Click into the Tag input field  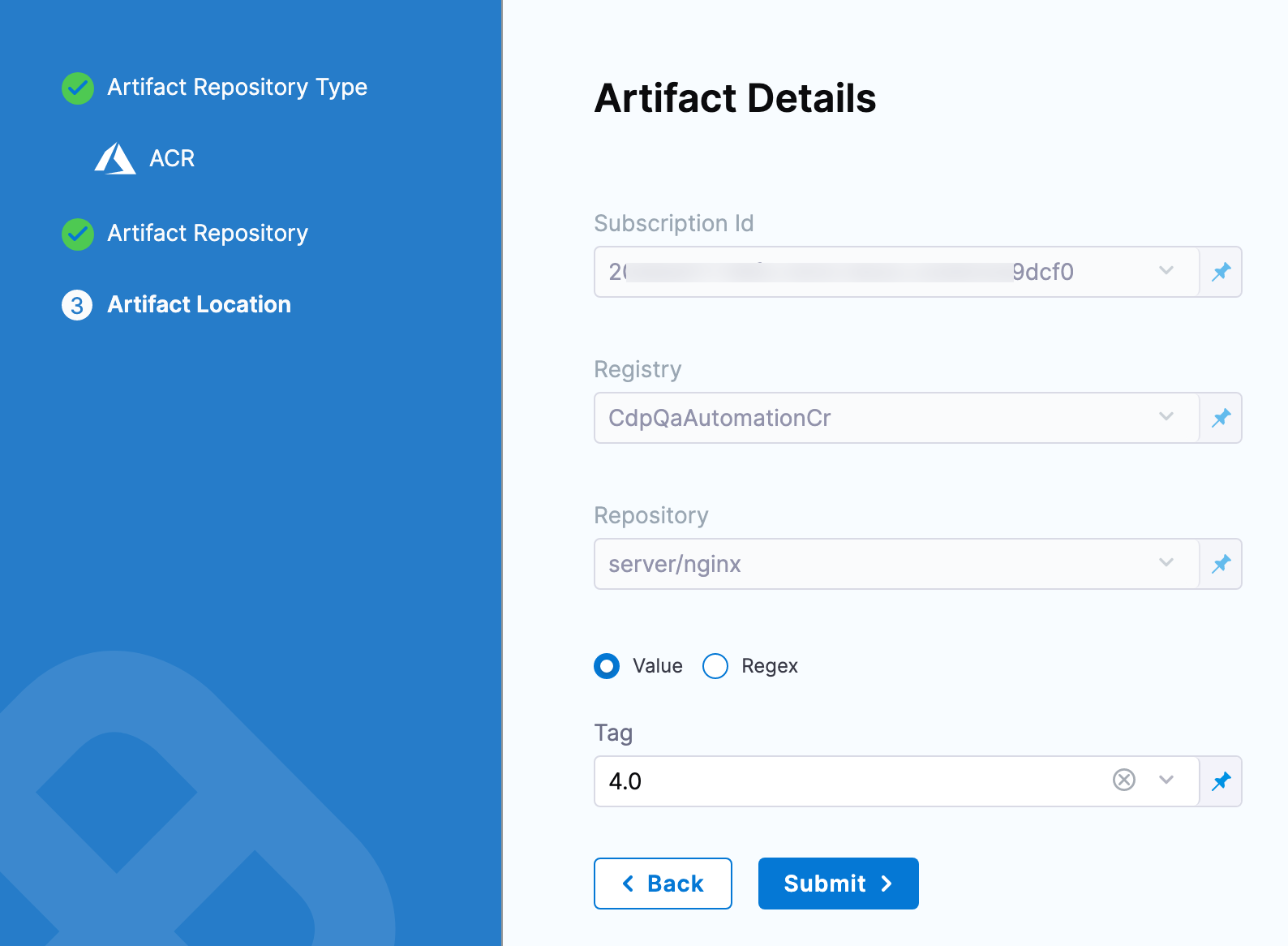tap(844, 781)
